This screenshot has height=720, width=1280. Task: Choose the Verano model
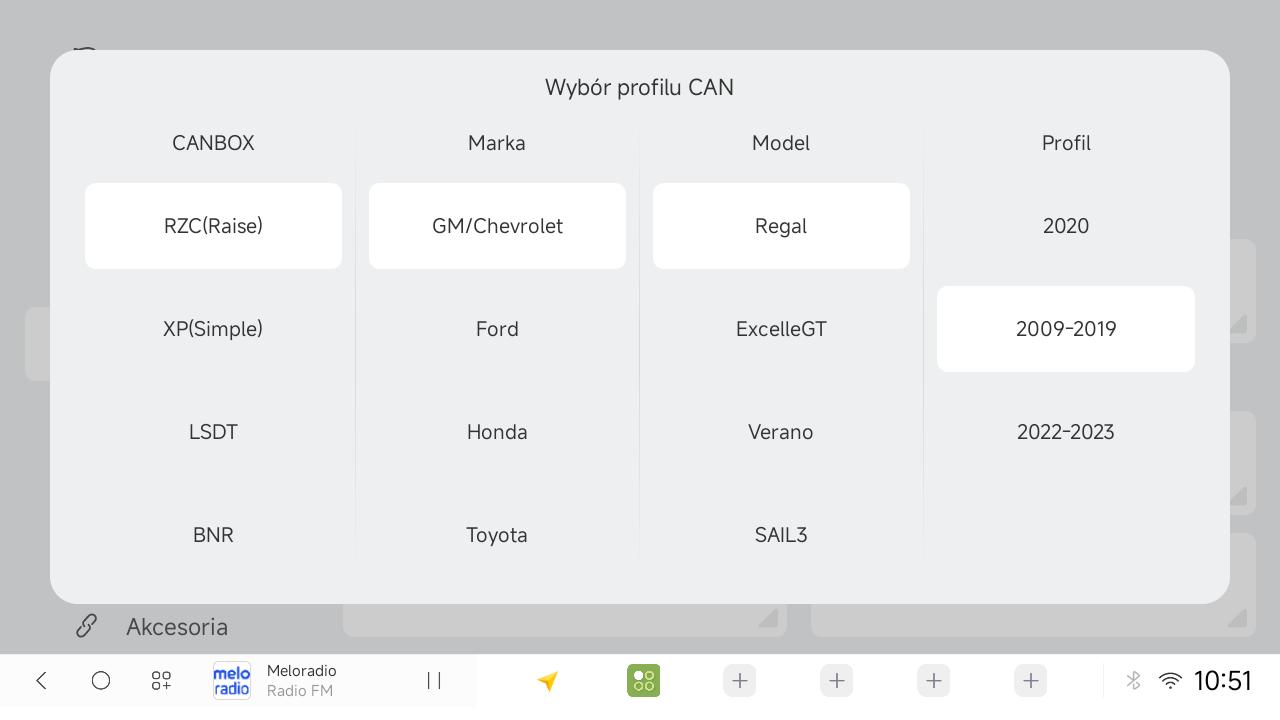[781, 432]
